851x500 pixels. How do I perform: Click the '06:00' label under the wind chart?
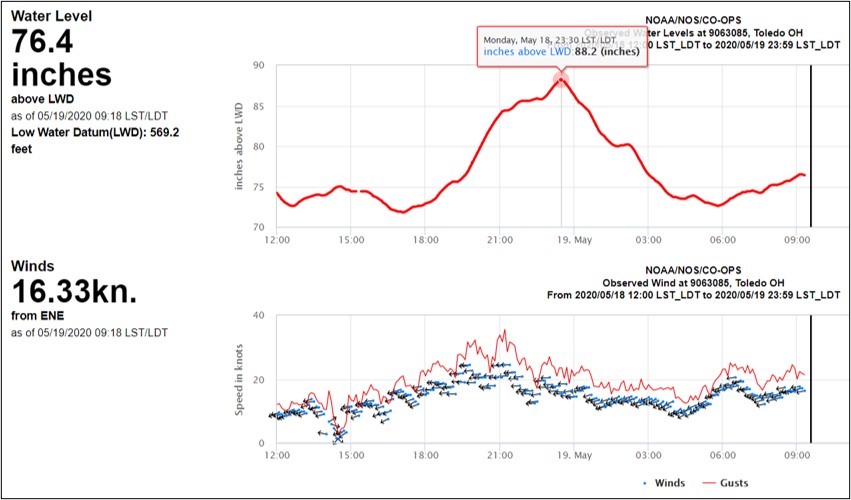click(x=722, y=455)
